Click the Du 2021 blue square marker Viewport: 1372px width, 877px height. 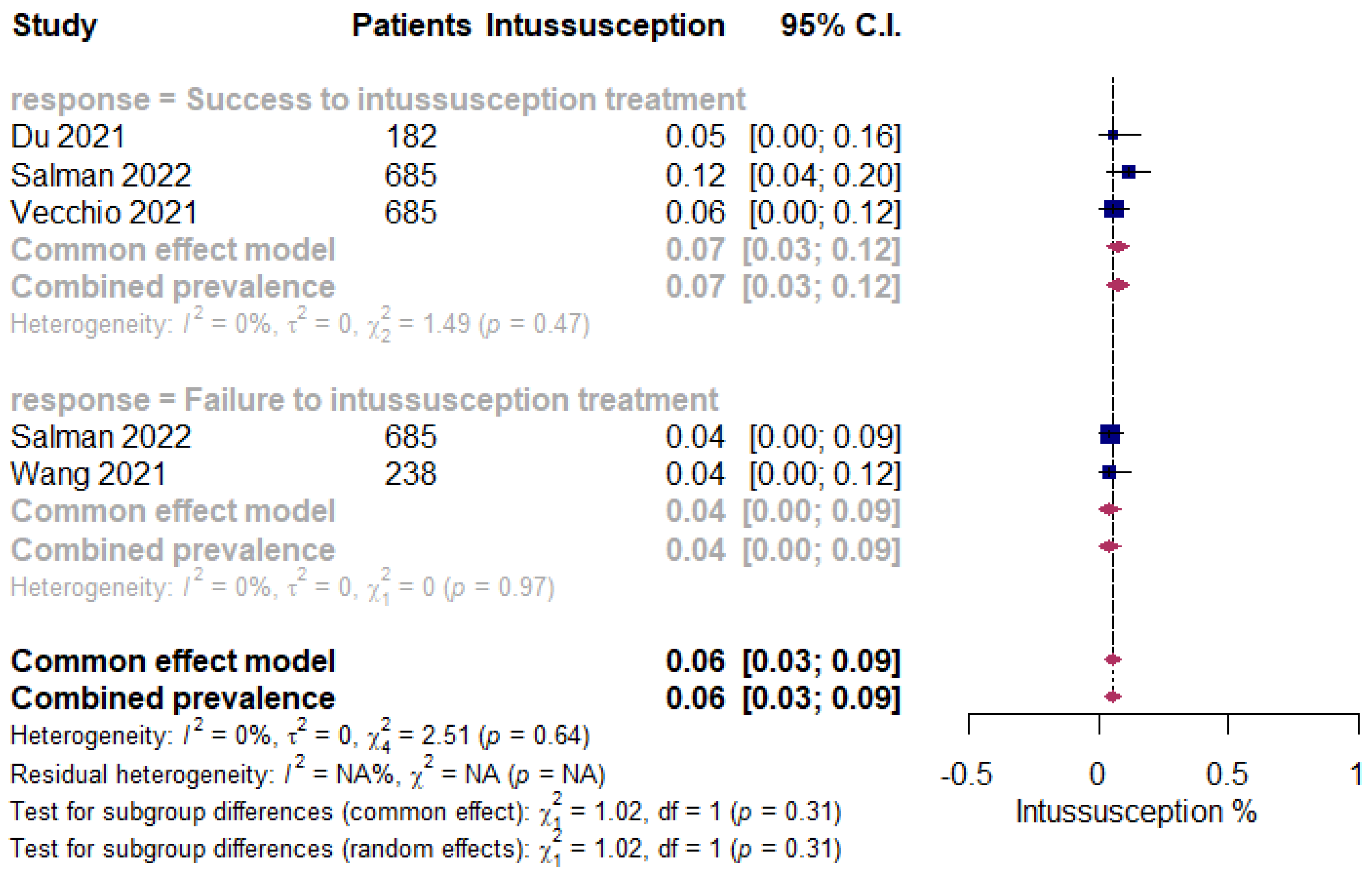coord(1113,135)
